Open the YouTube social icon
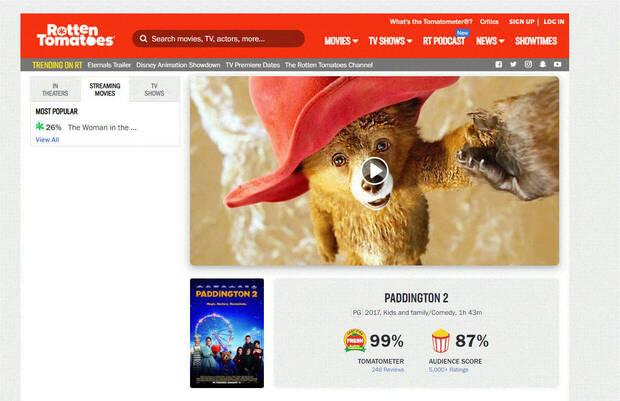 [558, 64]
